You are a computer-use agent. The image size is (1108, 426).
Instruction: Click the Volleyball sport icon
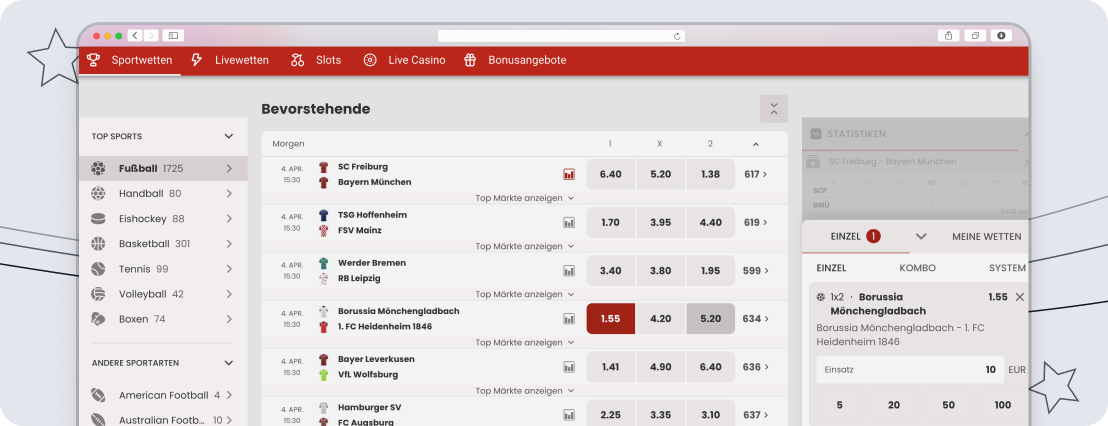pos(98,294)
